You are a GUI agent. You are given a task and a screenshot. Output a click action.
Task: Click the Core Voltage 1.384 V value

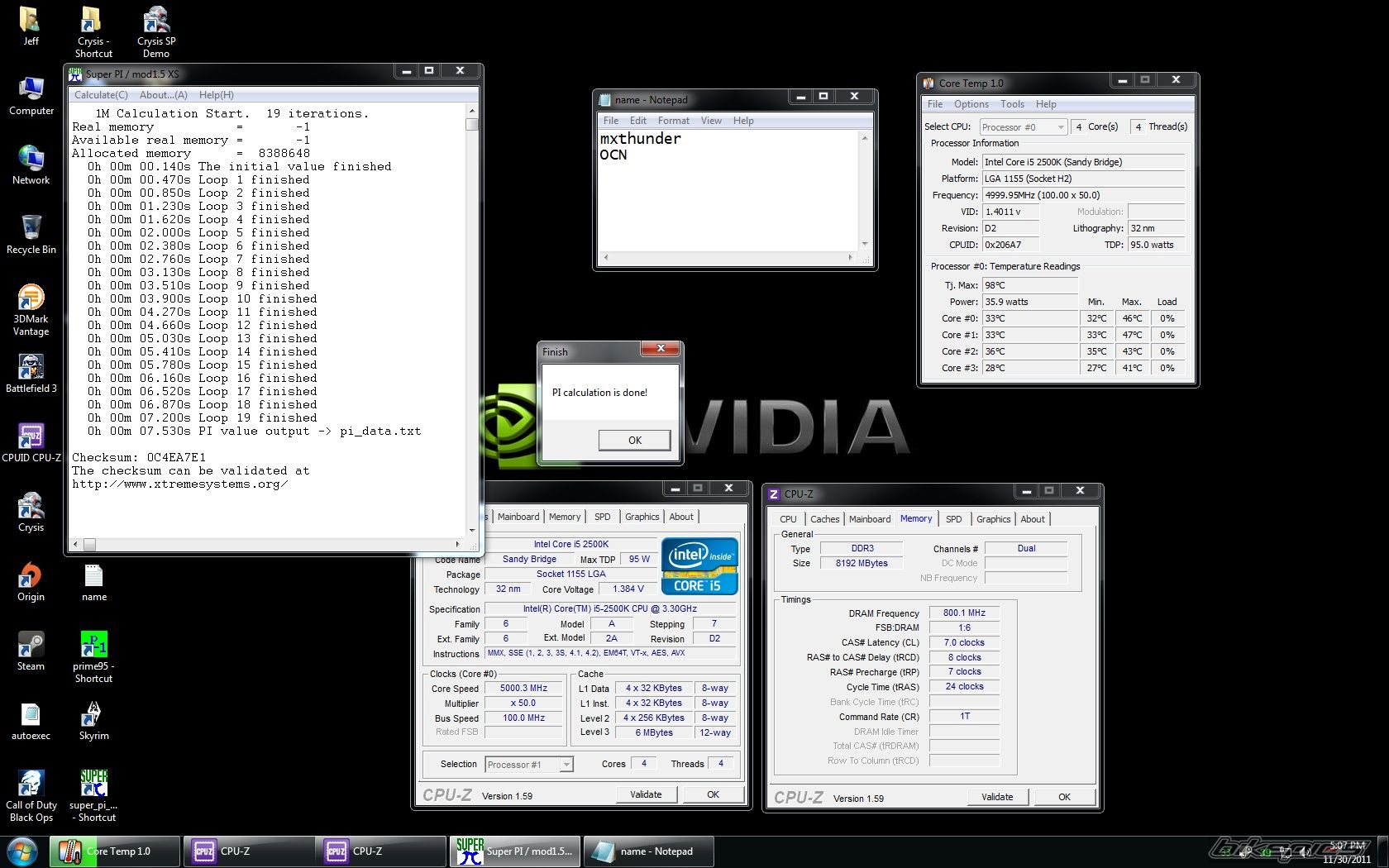pyautogui.click(x=628, y=589)
